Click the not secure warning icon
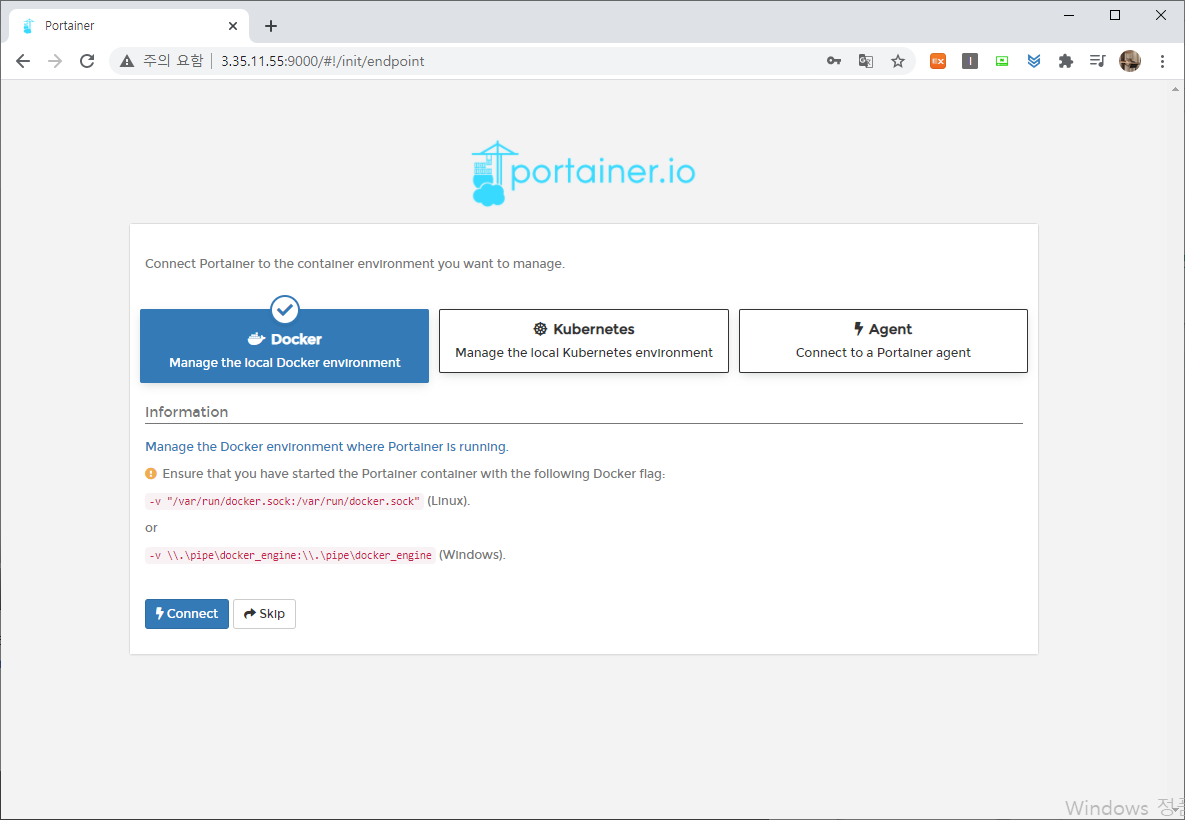 [x=127, y=61]
